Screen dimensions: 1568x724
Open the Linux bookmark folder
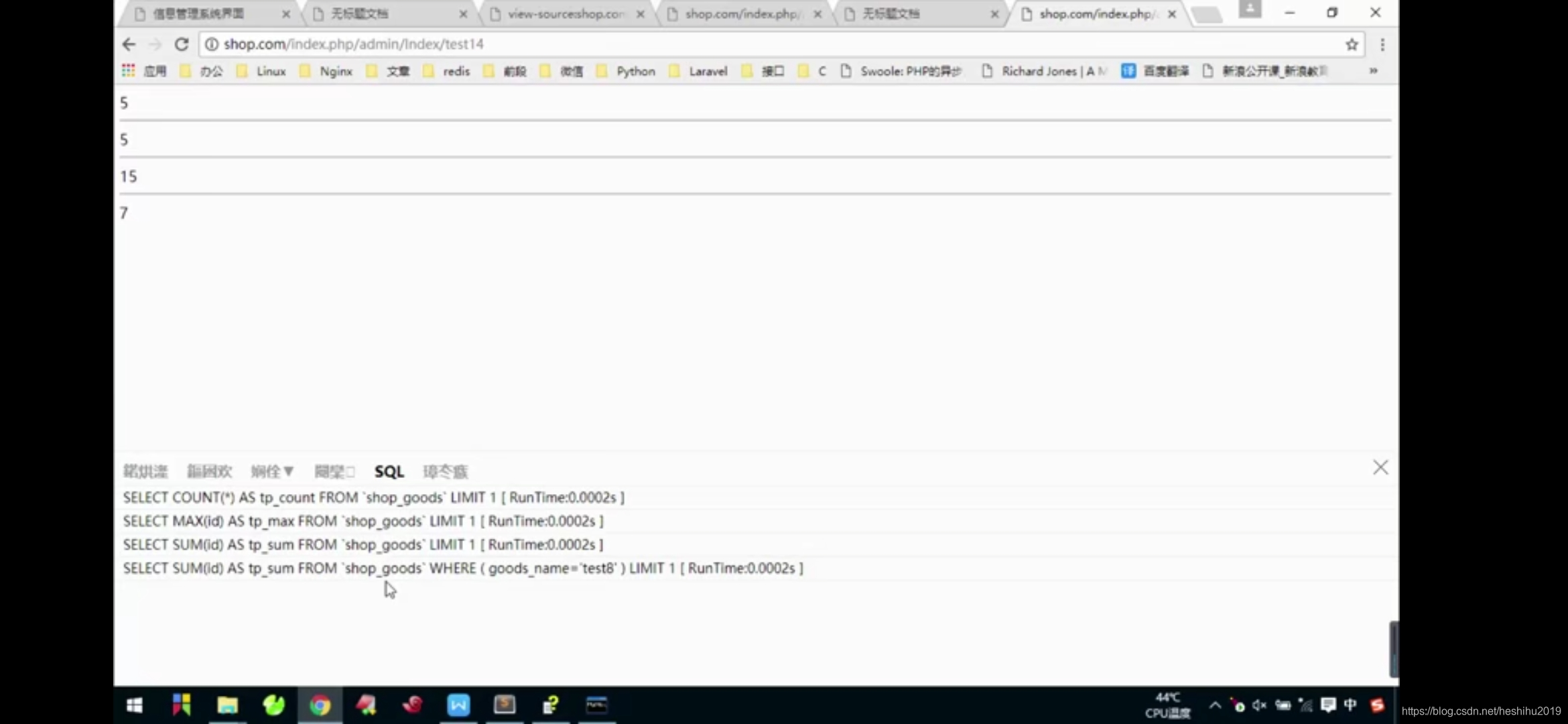point(261,71)
